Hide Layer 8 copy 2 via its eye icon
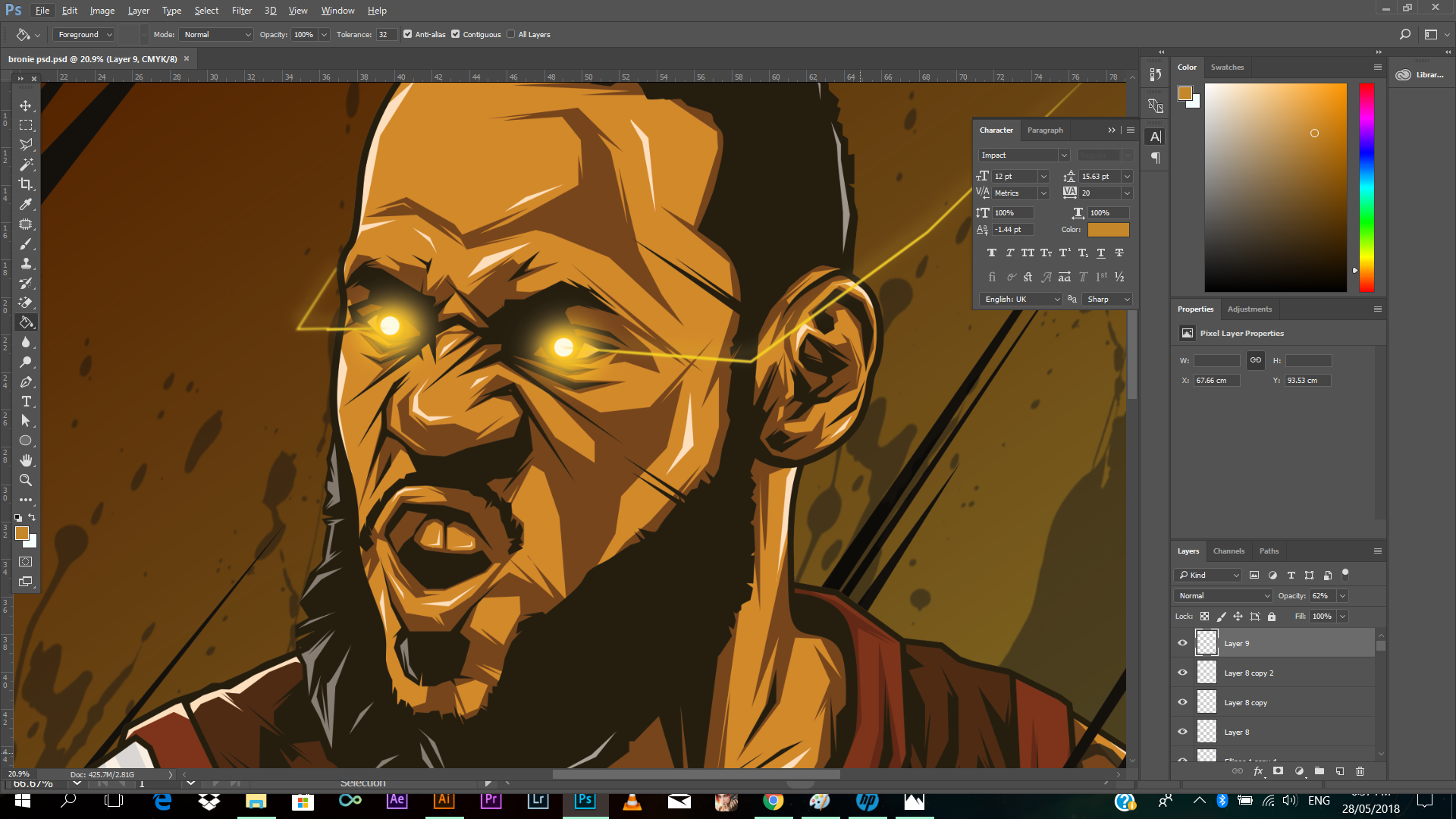 (x=1182, y=673)
